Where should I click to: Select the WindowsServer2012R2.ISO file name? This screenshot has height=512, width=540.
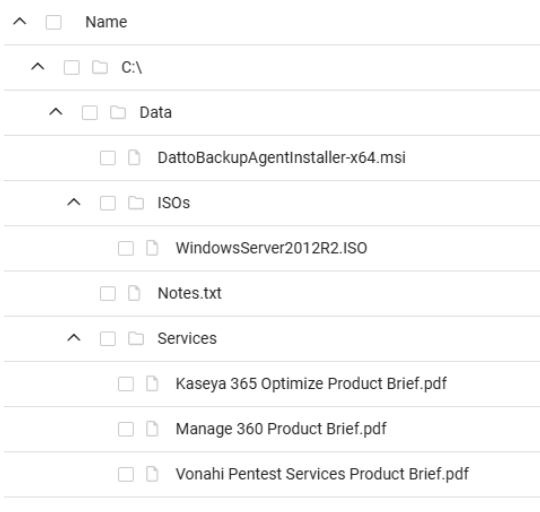pyautogui.click(x=271, y=248)
